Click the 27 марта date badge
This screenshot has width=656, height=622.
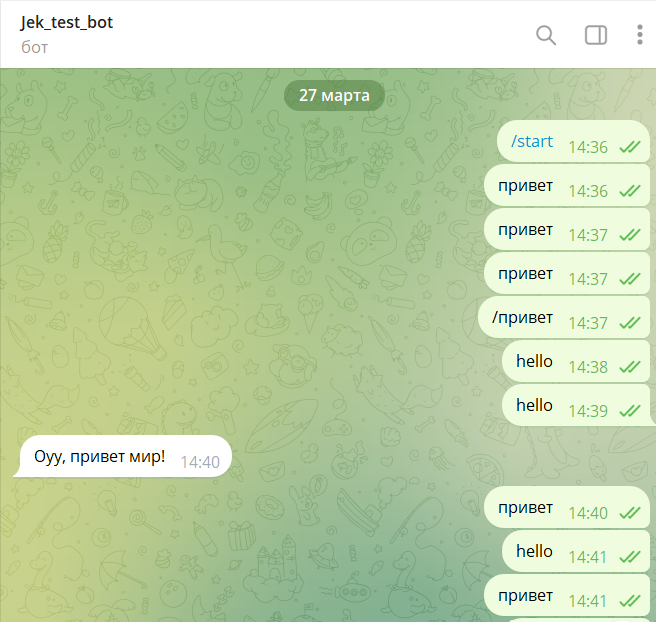point(334,95)
